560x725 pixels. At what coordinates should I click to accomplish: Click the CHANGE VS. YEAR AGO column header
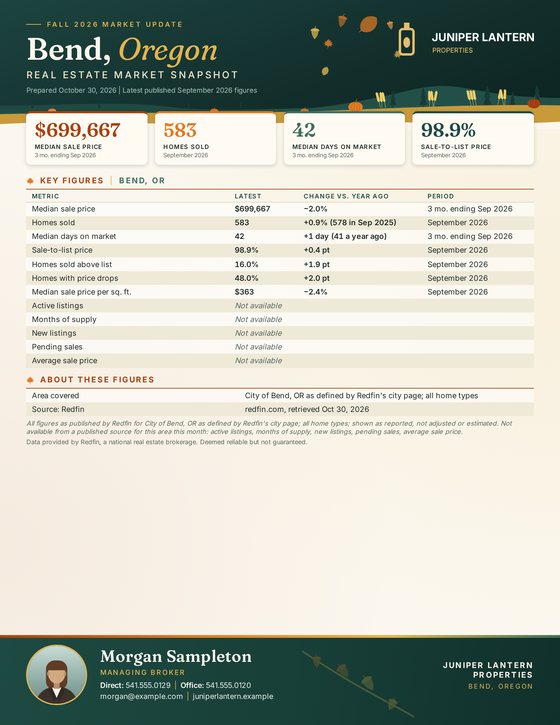click(x=346, y=196)
